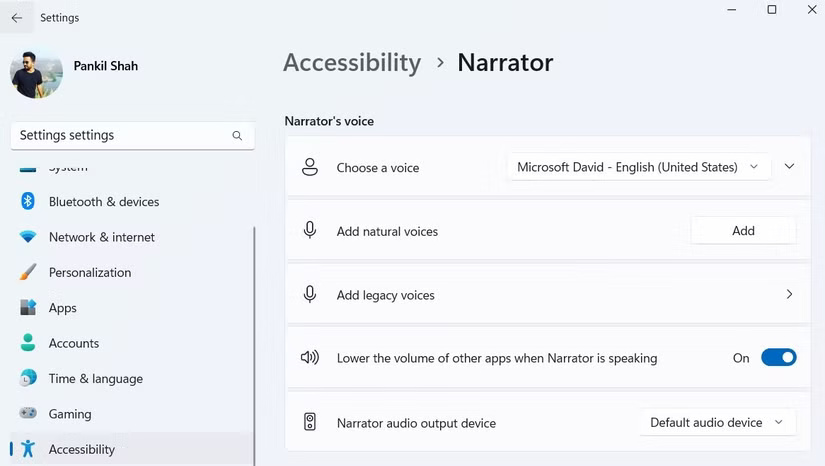Click the Gaming controller icon
The width and height of the screenshot is (825, 466).
point(28,414)
